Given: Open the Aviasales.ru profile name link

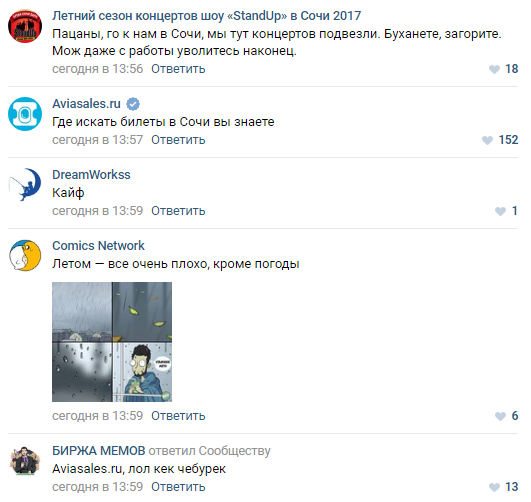Looking at the screenshot, I should point(86,104).
